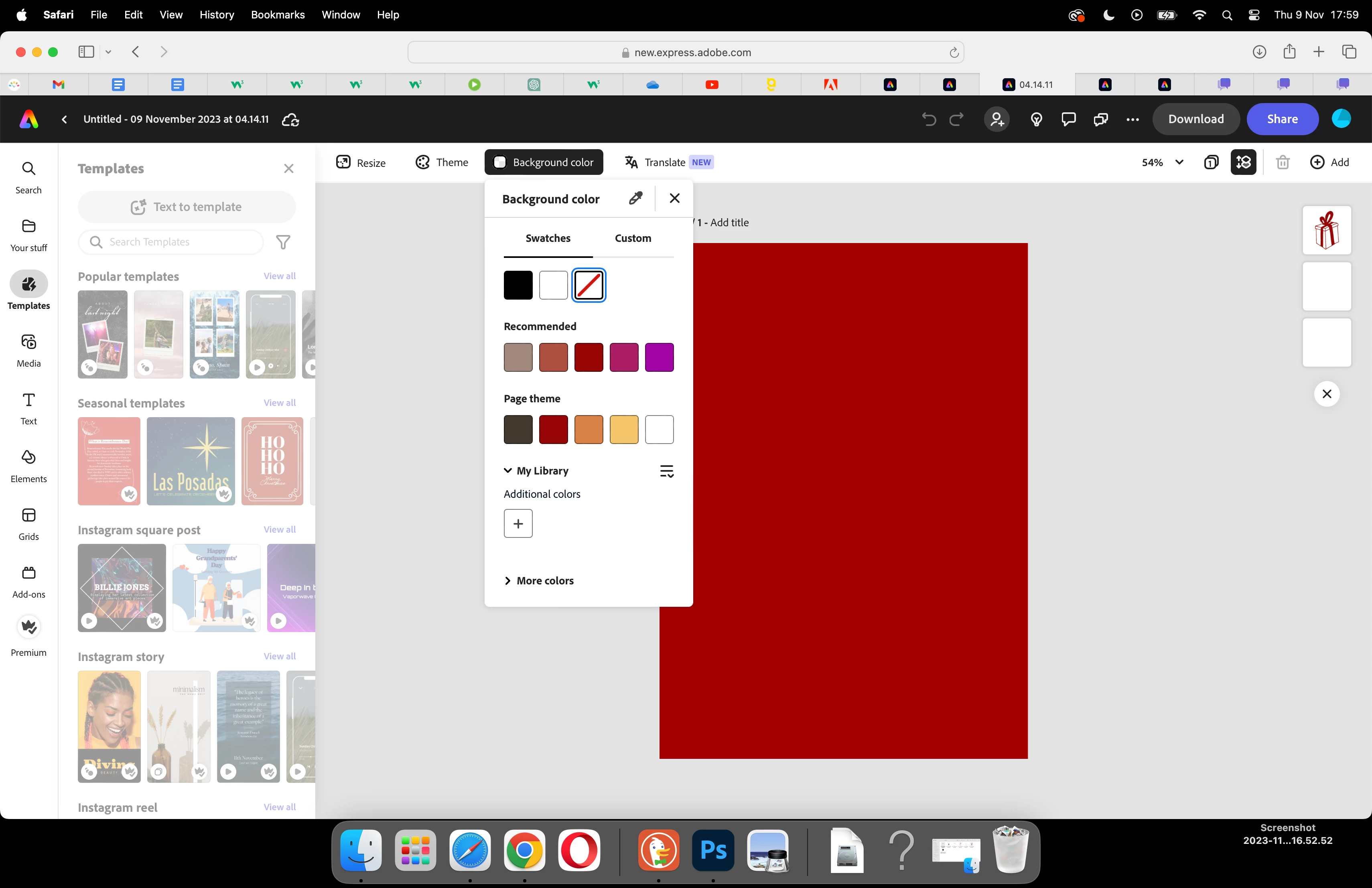The width and height of the screenshot is (1372, 888).
Task: Click the template filter funnel icon
Action: pyautogui.click(x=282, y=242)
